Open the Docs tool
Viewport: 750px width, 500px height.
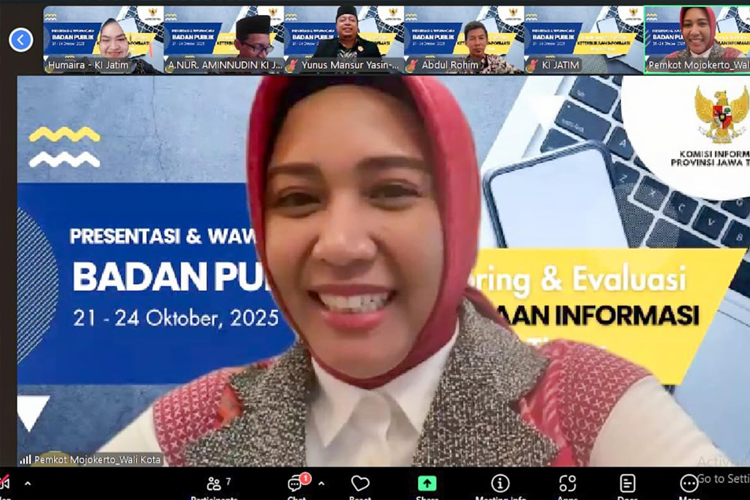(x=628, y=485)
